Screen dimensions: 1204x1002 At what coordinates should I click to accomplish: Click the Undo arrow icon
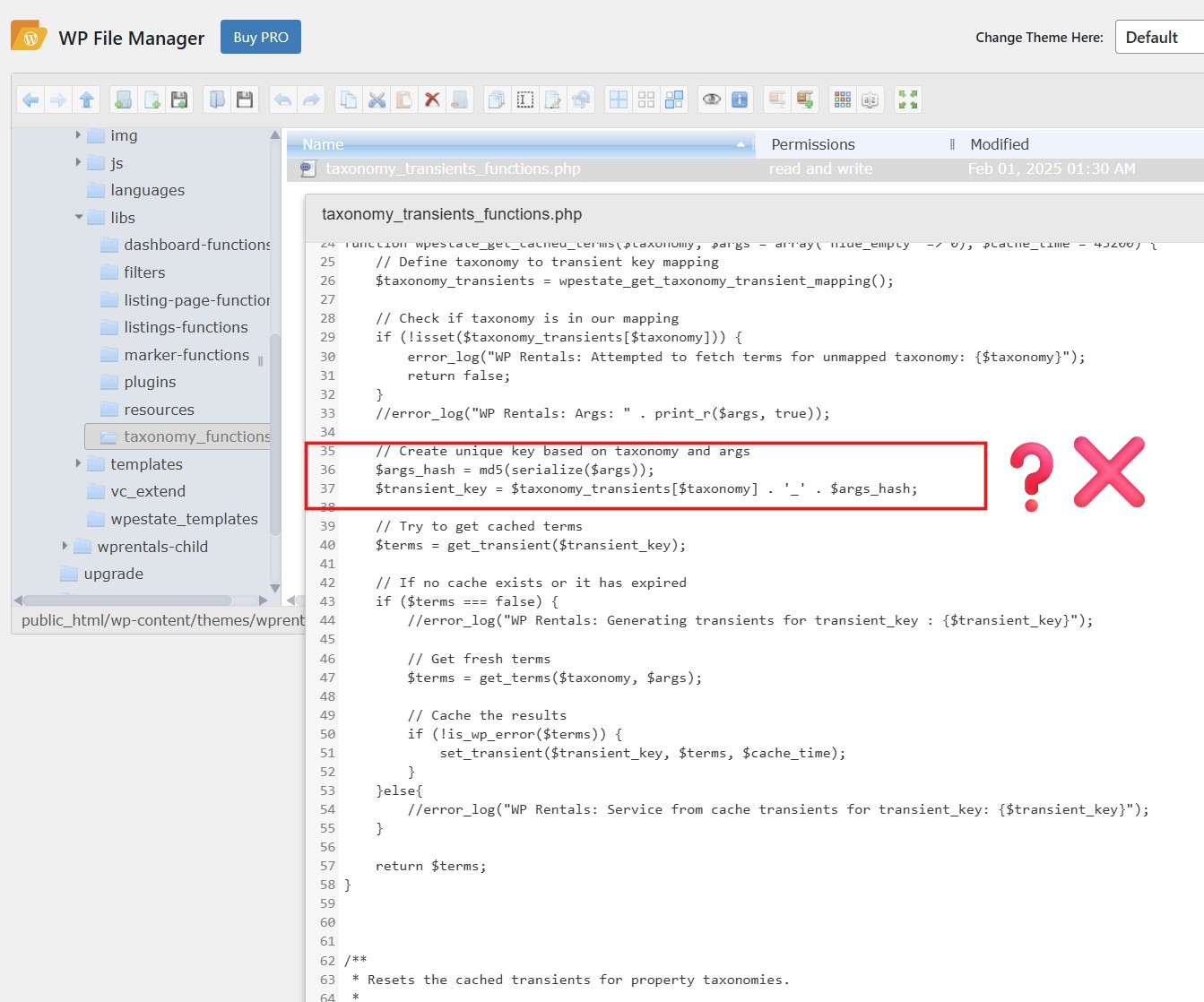pyautogui.click(x=283, y=99)
